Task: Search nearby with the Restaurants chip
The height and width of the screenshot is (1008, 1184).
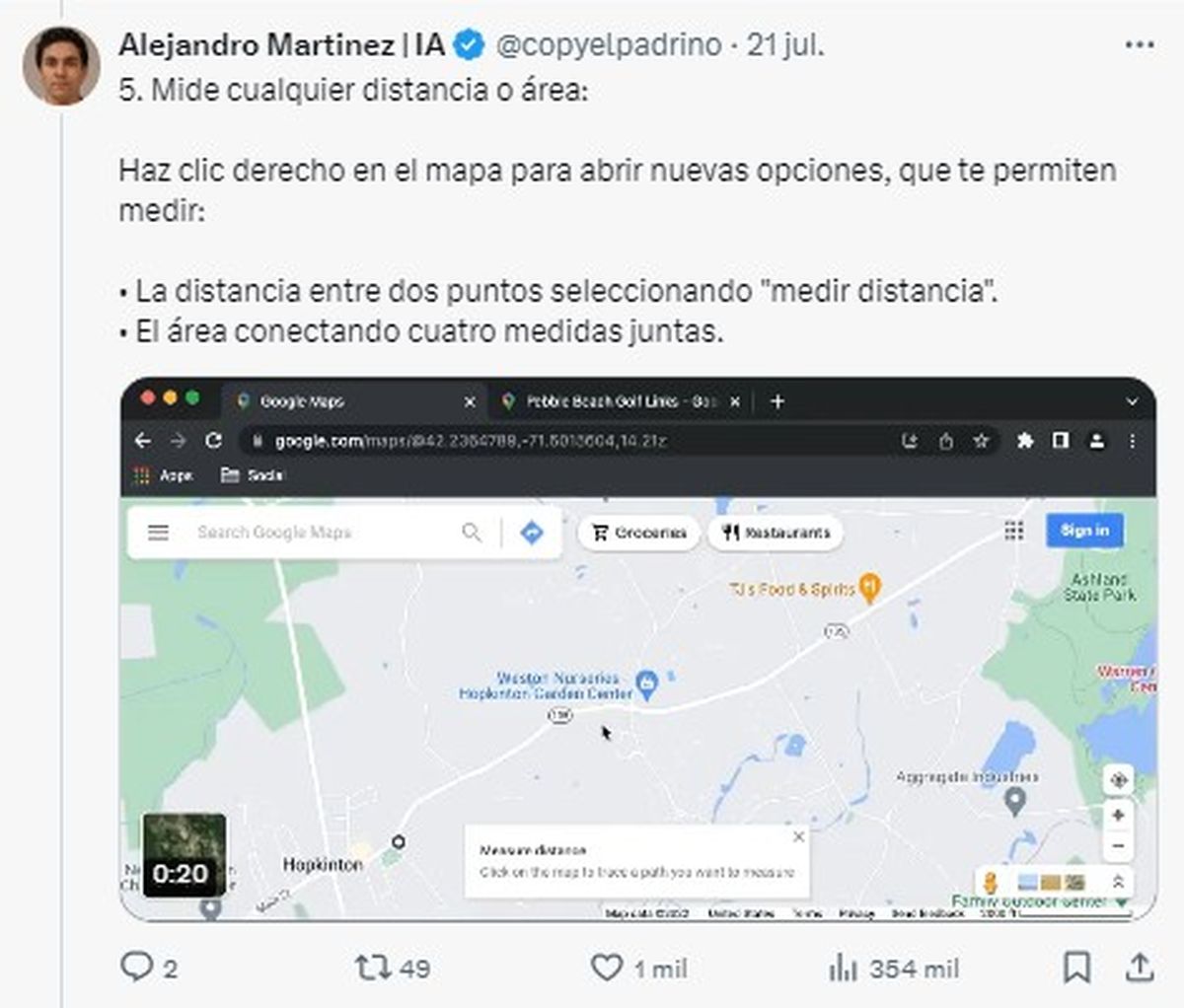Action: point(778,531)
